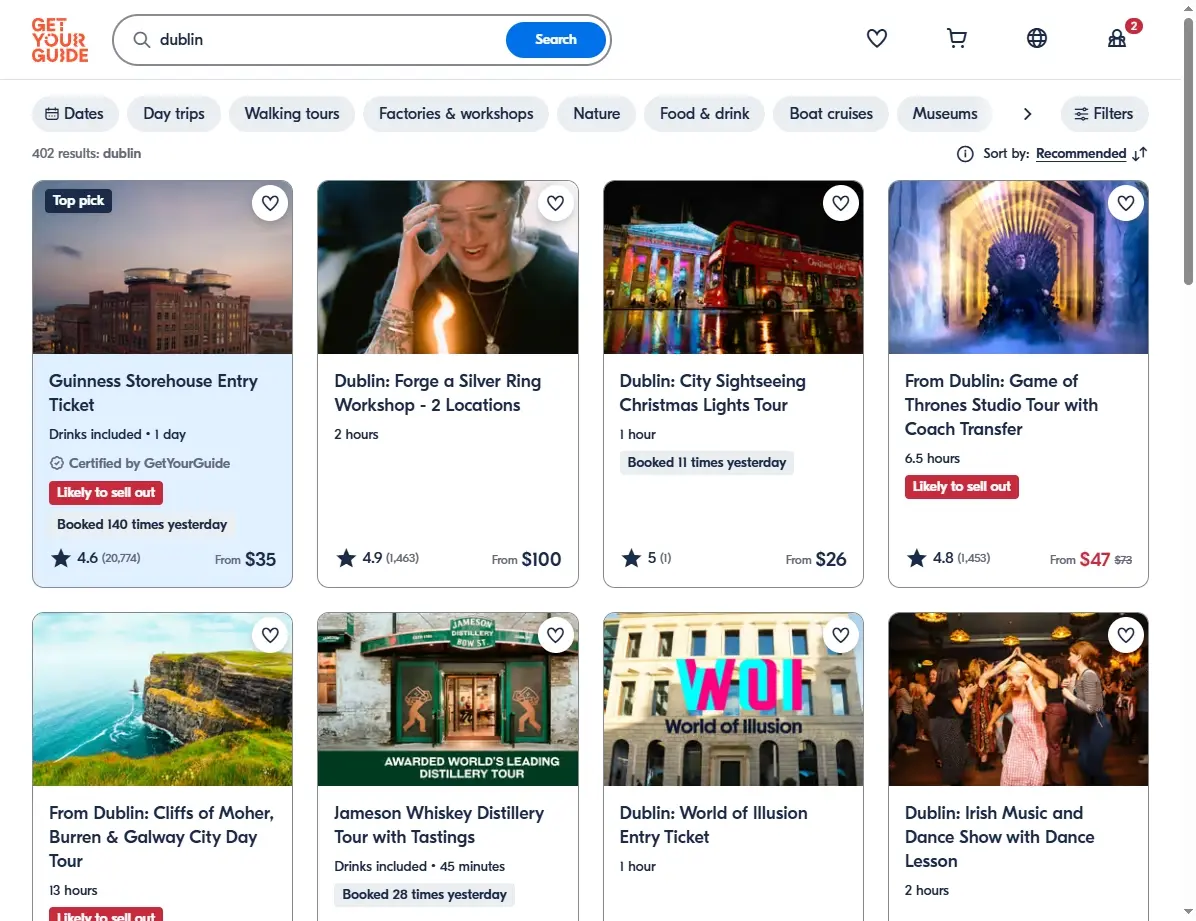1196x921 pixels.
Task: Select the Museums category chip
Action: click(944, 114)
